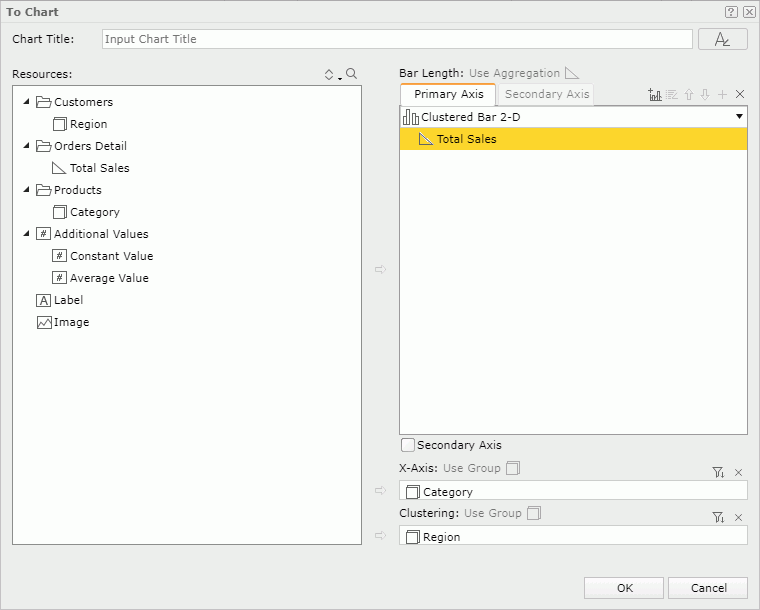Click the search icon above Resources

(351, 74)
